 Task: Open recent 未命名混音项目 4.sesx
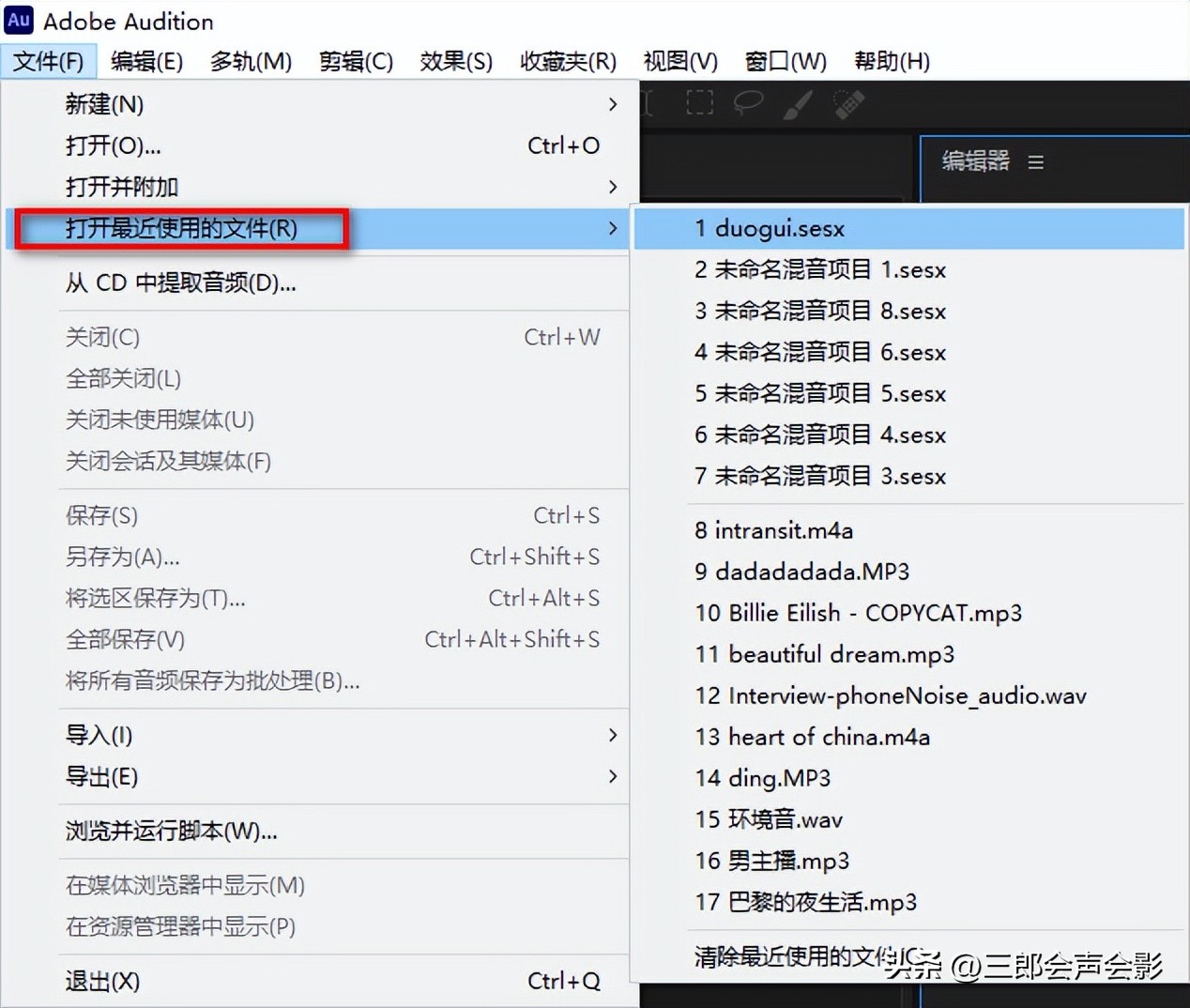coord(908,435)
